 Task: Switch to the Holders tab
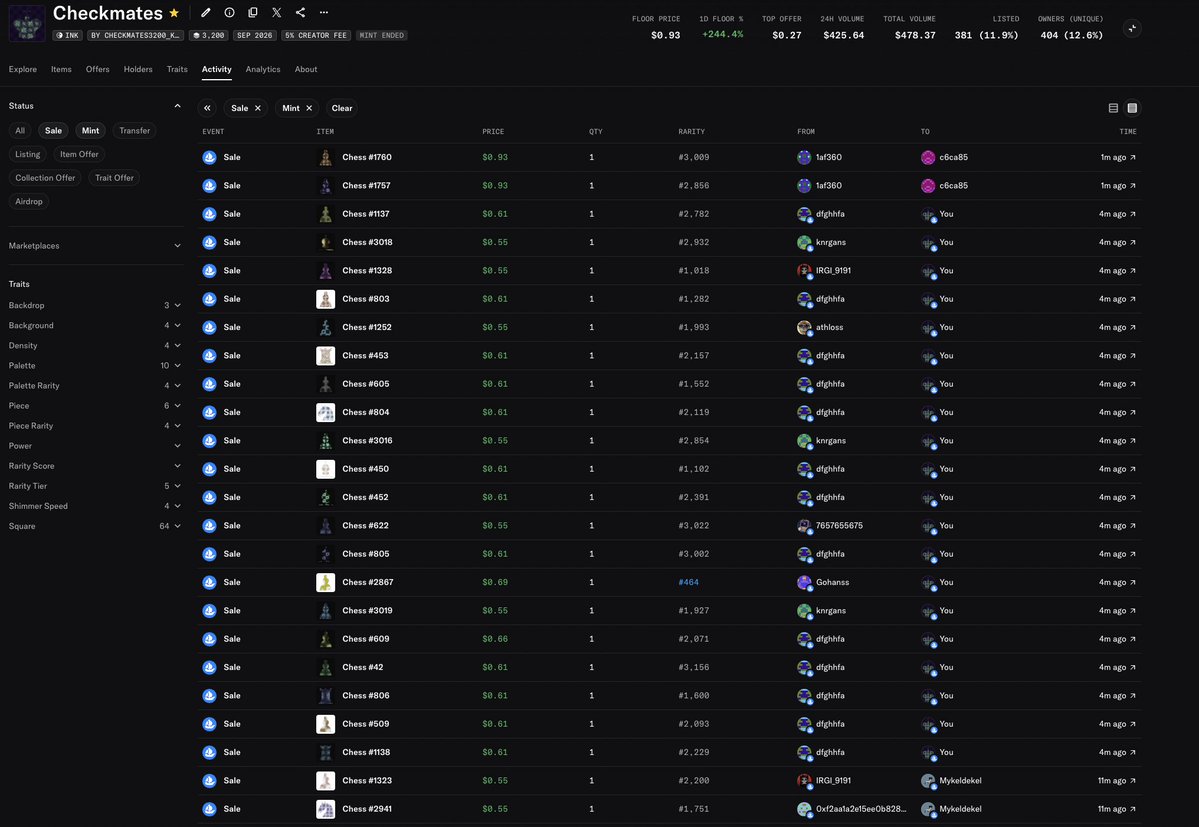pyautogui.click(x=138, y=70)
